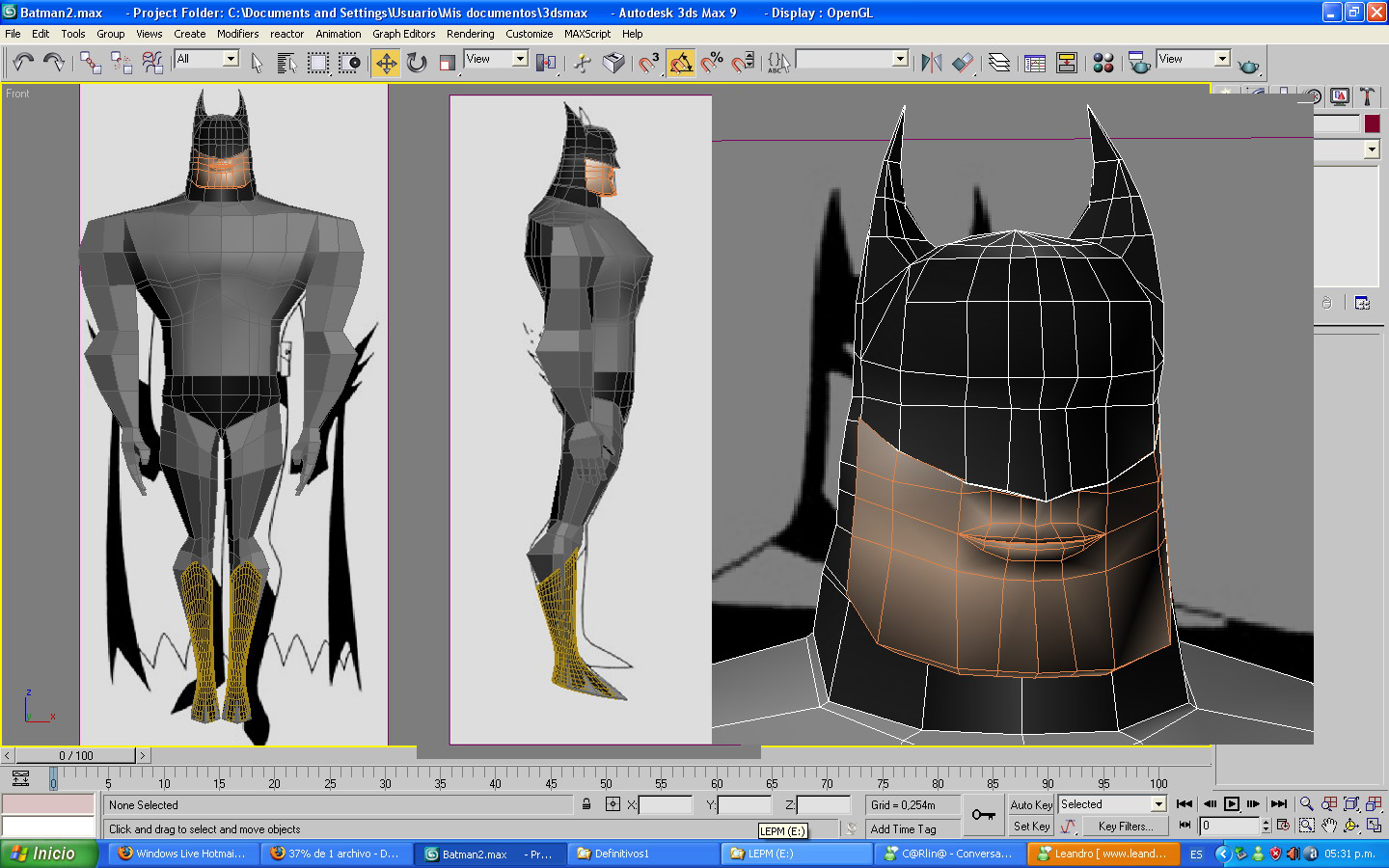Toggle the Auto Key mode
The width and height of the screenshot is (1389, 868).
(x=1030, y=804)
